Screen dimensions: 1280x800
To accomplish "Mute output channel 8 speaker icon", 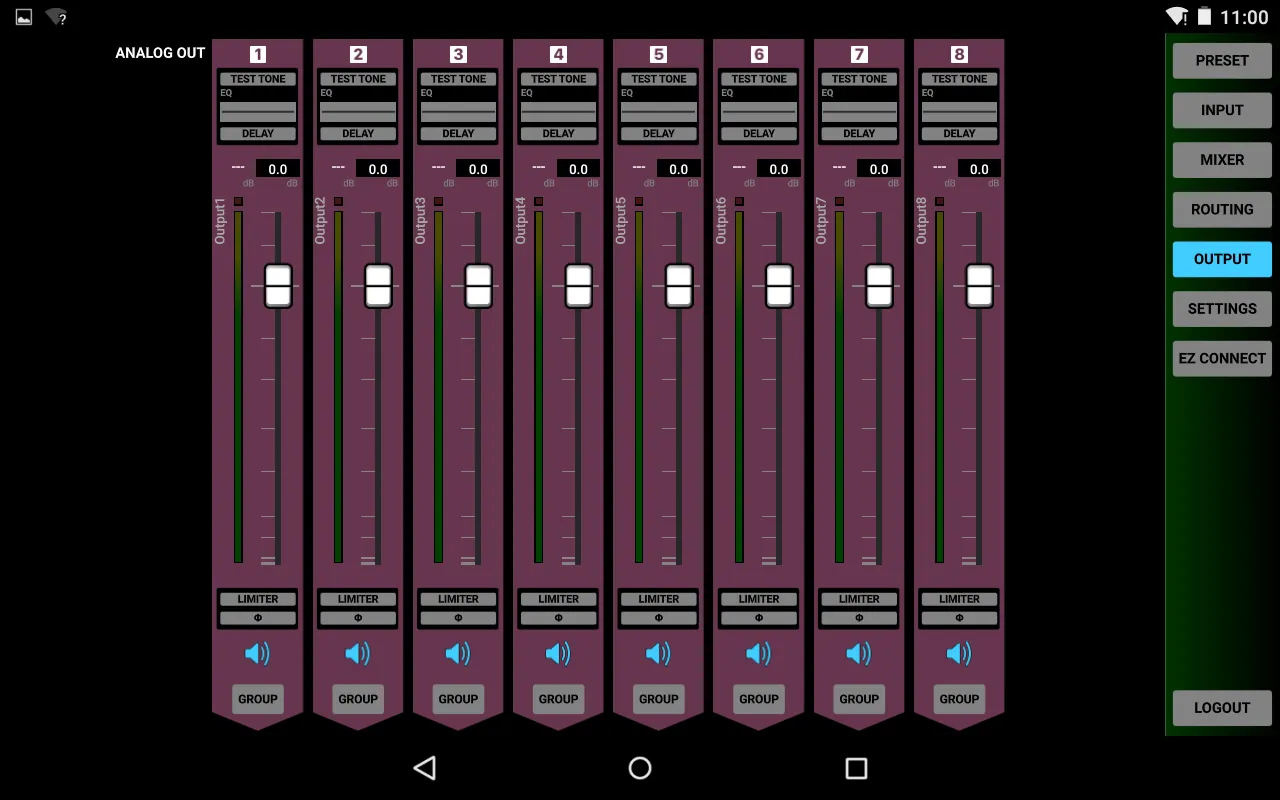I will (959, 654).
